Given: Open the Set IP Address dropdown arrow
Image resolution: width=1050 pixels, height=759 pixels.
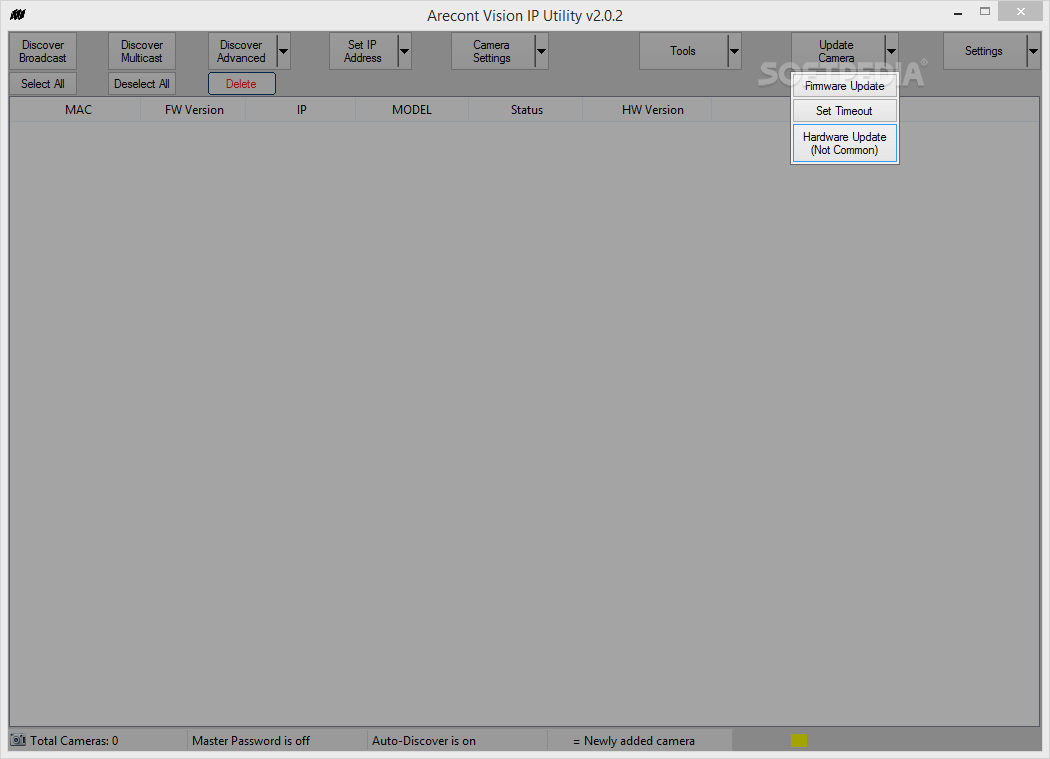Looking at the screenshot, I should click(404, 51).
